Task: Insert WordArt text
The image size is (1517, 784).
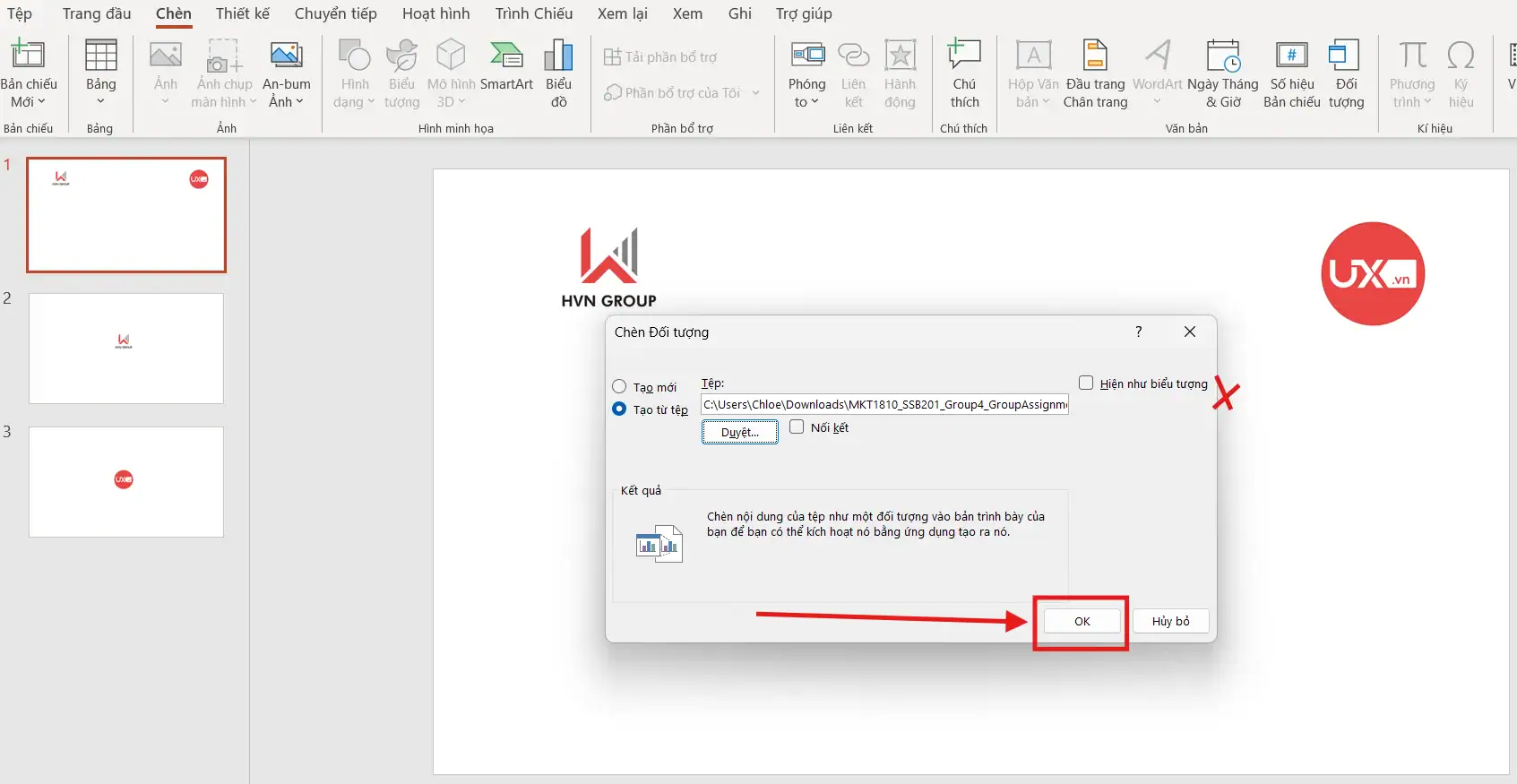Action: (1158, 56)
